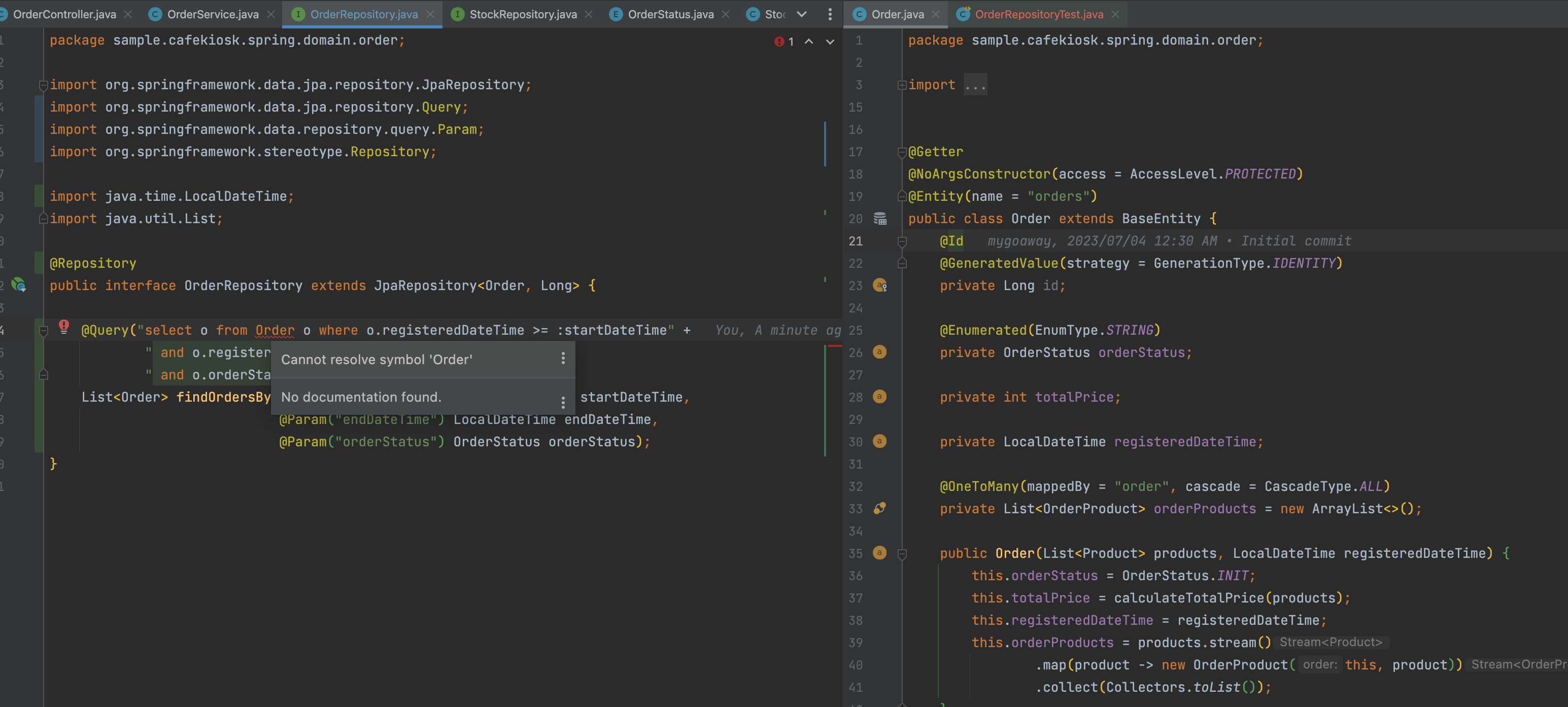Show hidden tabs dropdown chevron

click(802, 14)
